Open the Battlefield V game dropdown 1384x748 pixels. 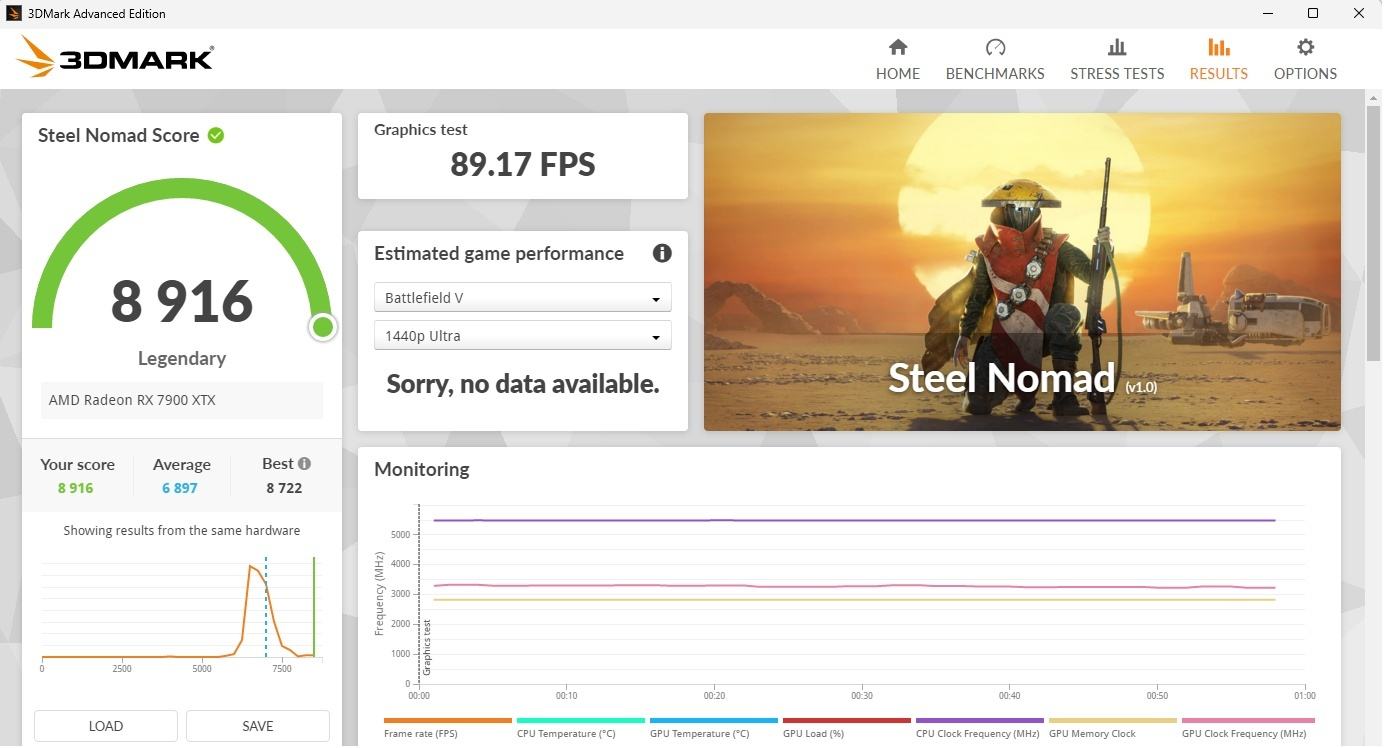522,298
